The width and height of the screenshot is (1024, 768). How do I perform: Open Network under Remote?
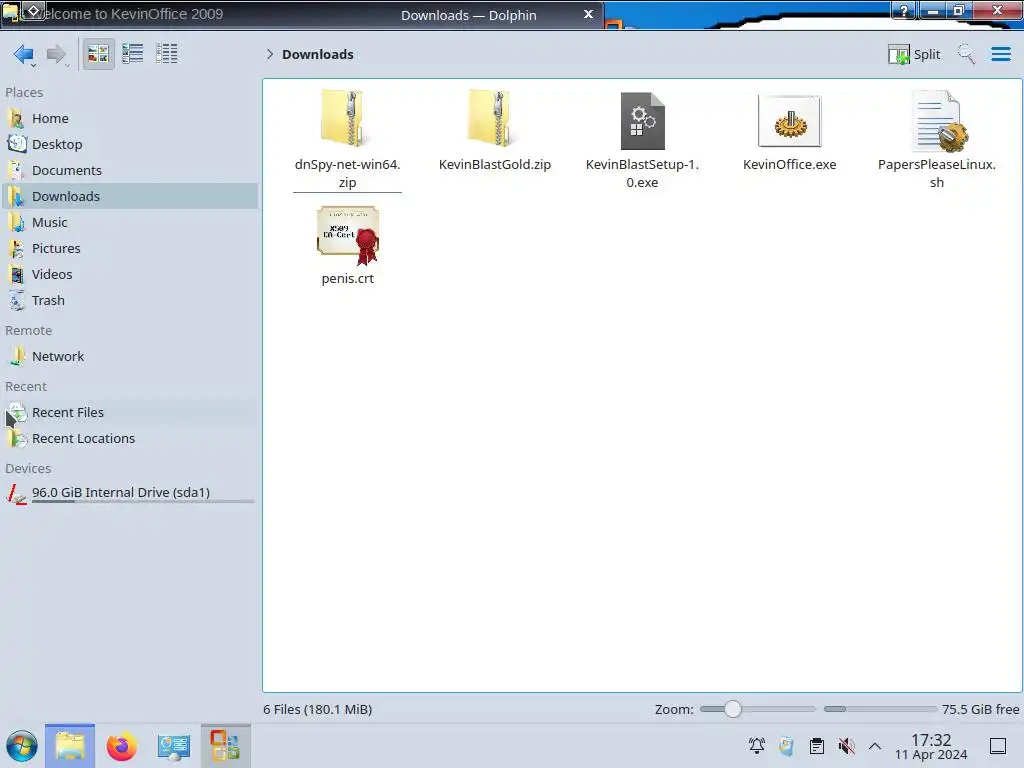pyautogui.click(x=129, y=357)
